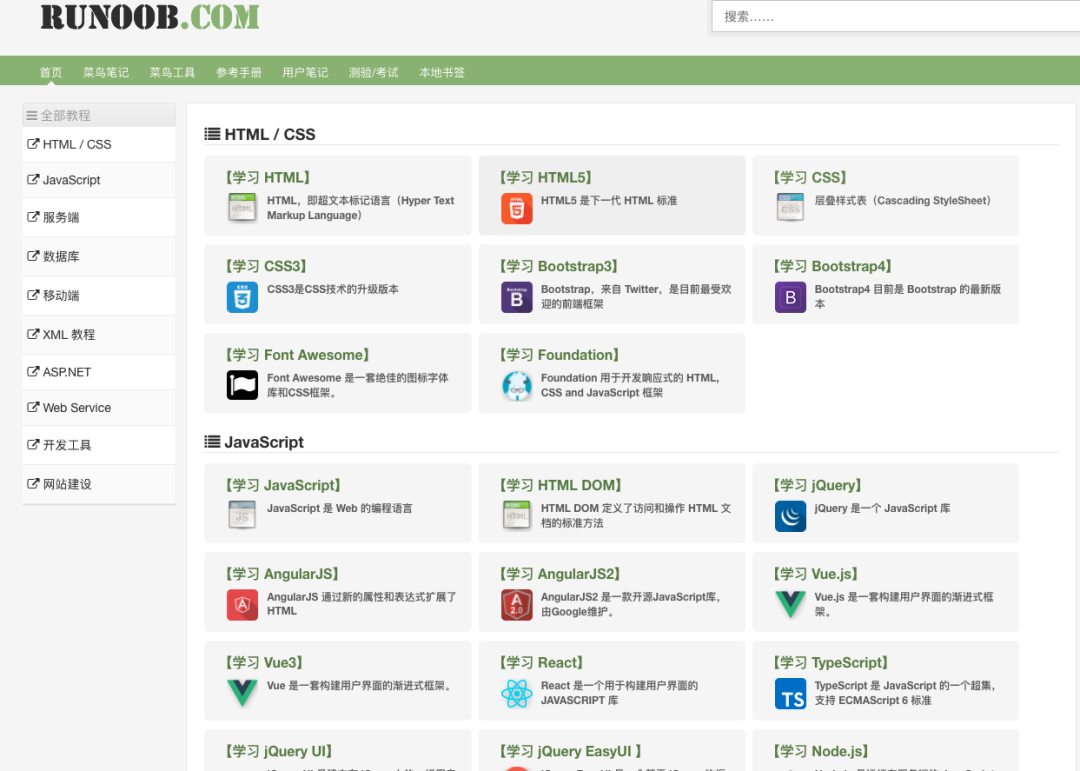Click the external-link icon beside 数据库

click(32, 256)
